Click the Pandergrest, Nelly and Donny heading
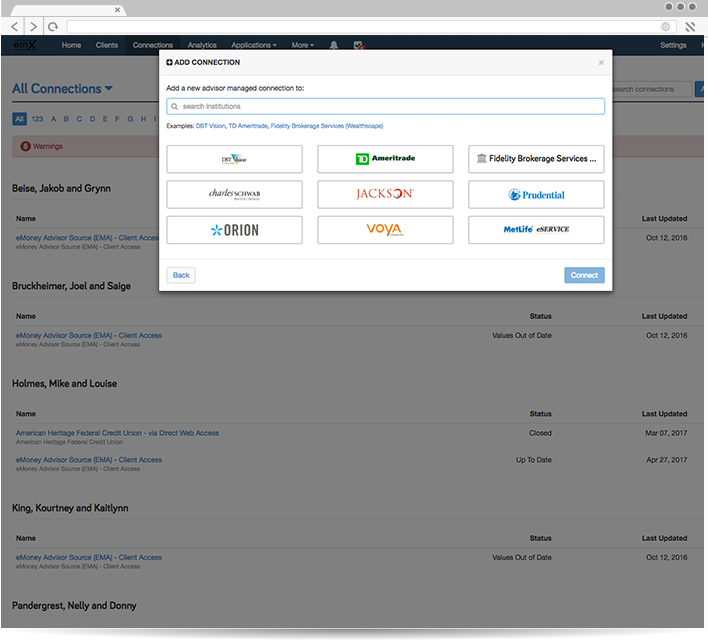Image resolution: width=708 pixels, height=640 pixels. [x=74, y=606]
